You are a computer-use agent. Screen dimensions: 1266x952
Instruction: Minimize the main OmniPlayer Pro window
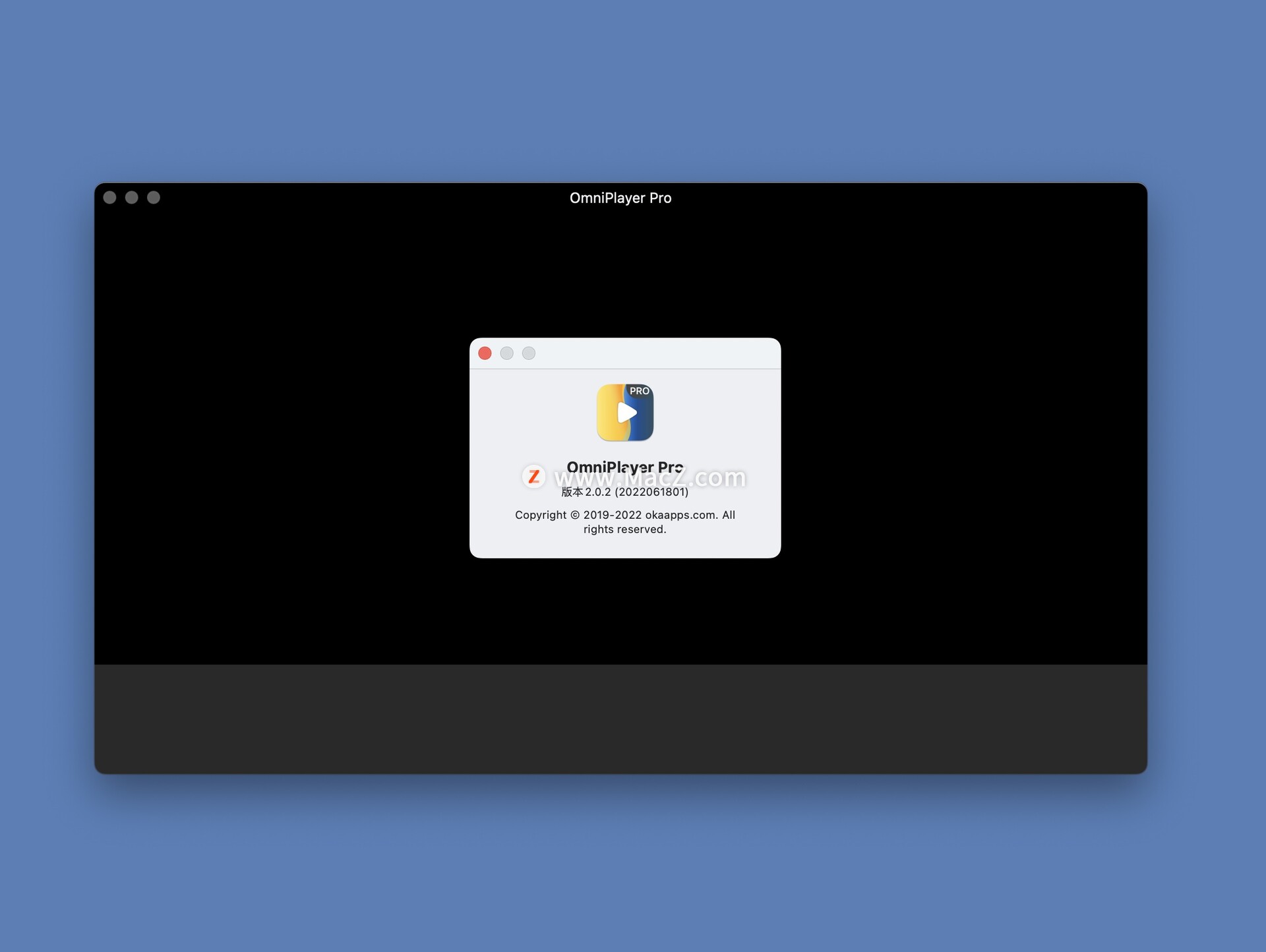[132, 198]
